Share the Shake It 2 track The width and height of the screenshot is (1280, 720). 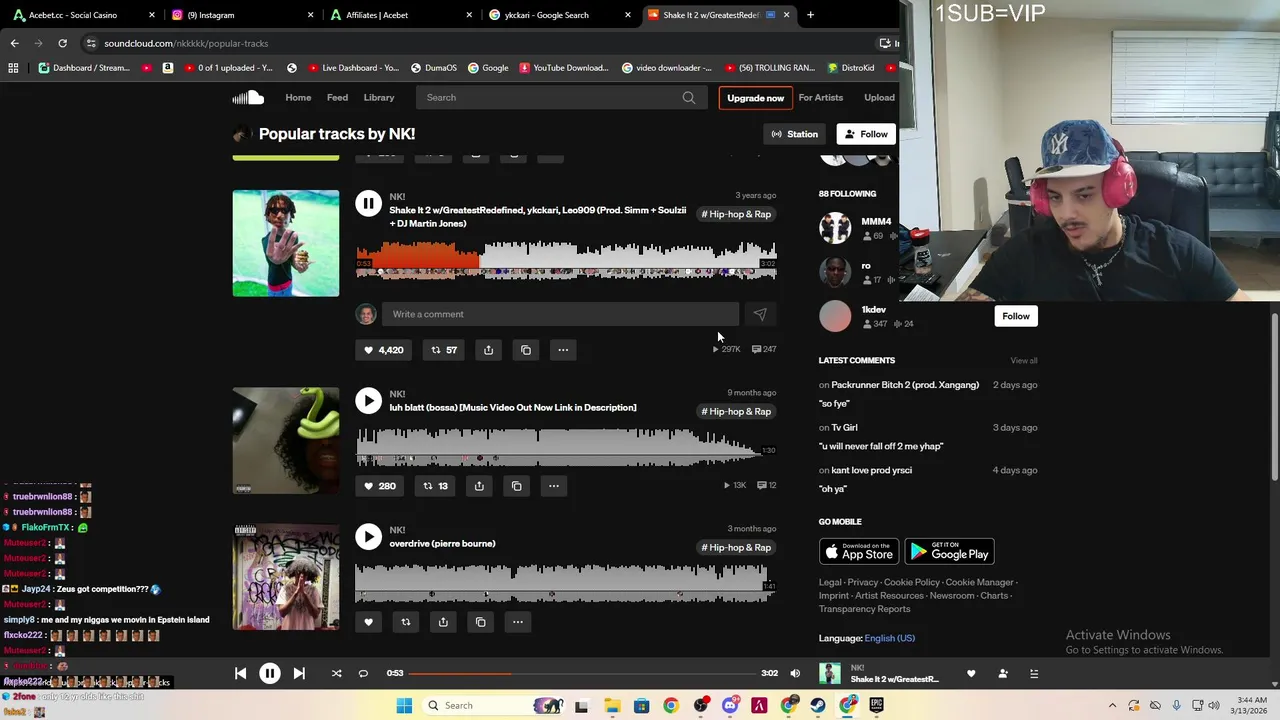488,350
